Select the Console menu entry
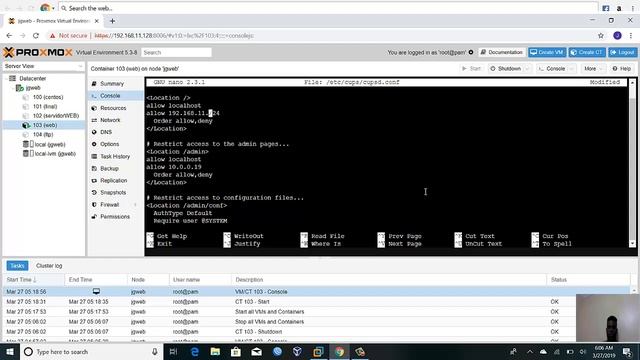This screenshot has height=360, width=640. pos(110,96)
